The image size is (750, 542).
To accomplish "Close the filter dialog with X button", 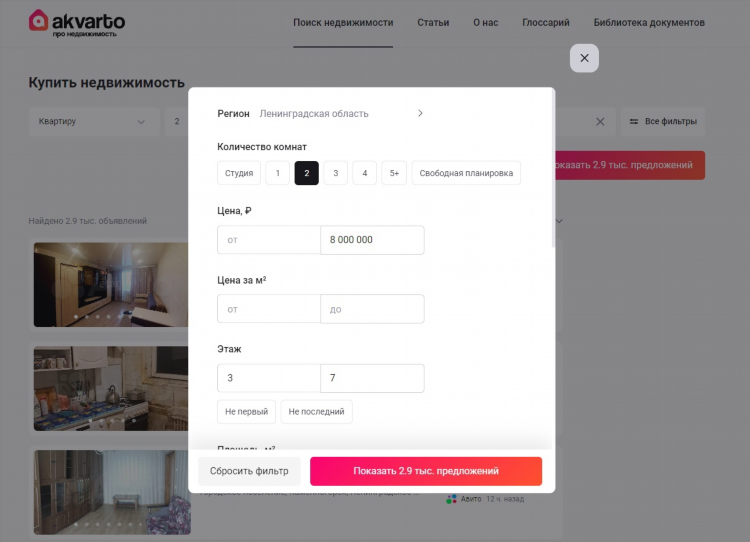I will pos(584,58).
